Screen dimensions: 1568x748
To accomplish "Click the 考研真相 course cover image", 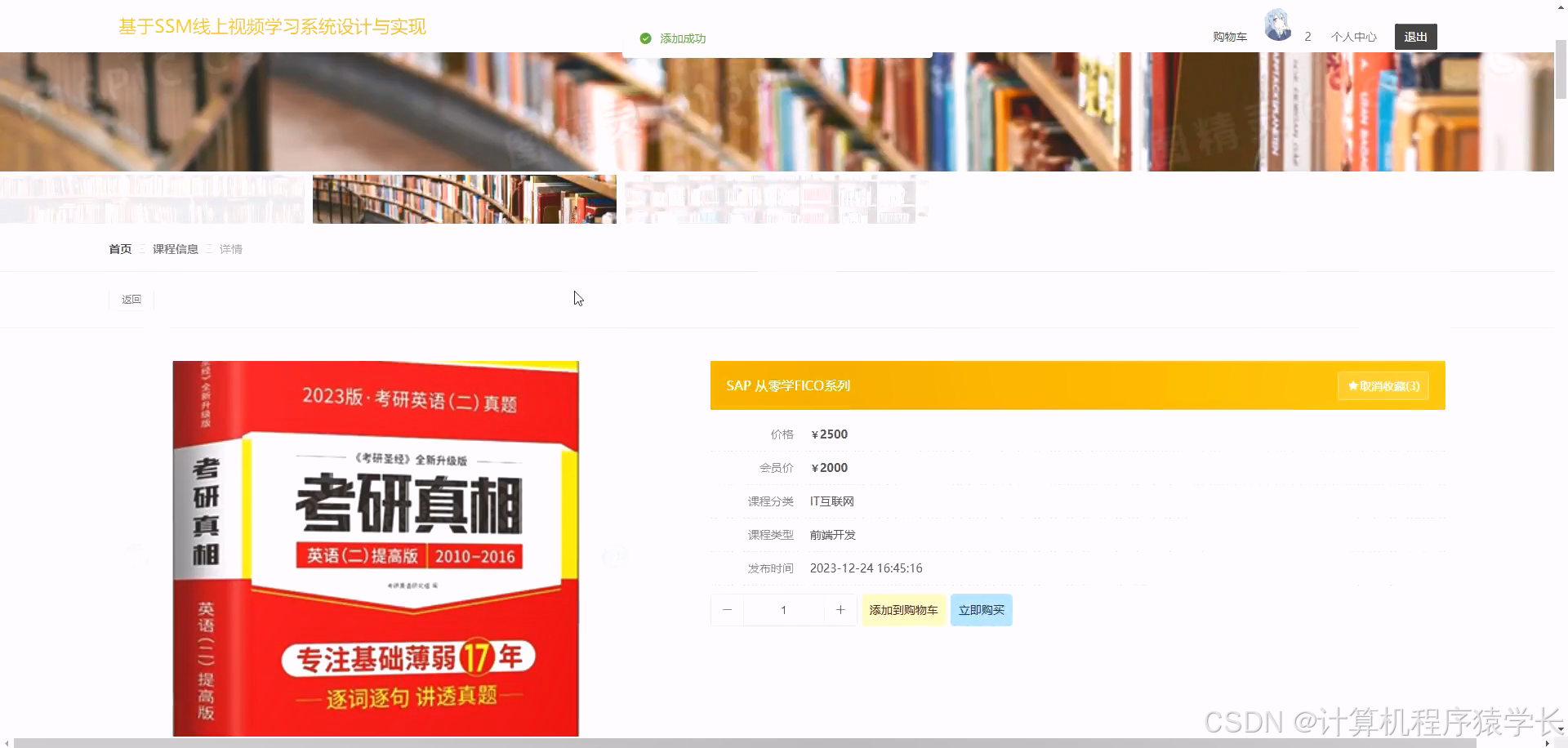I will tap(376, 549).
